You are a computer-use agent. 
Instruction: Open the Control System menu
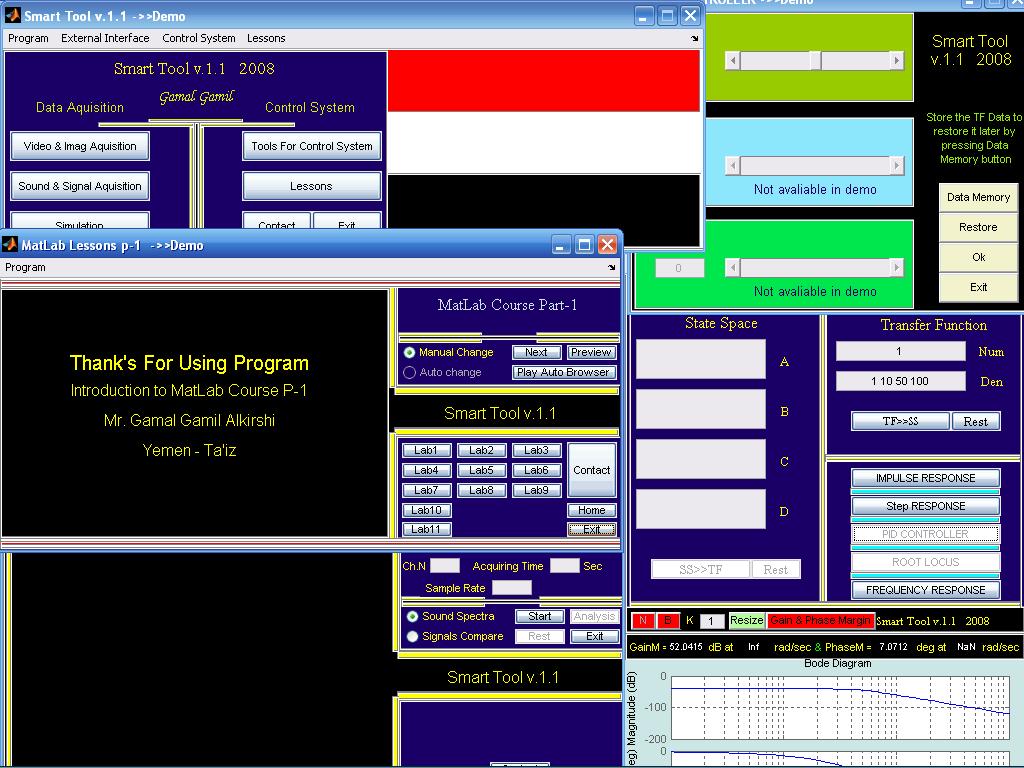199,39
